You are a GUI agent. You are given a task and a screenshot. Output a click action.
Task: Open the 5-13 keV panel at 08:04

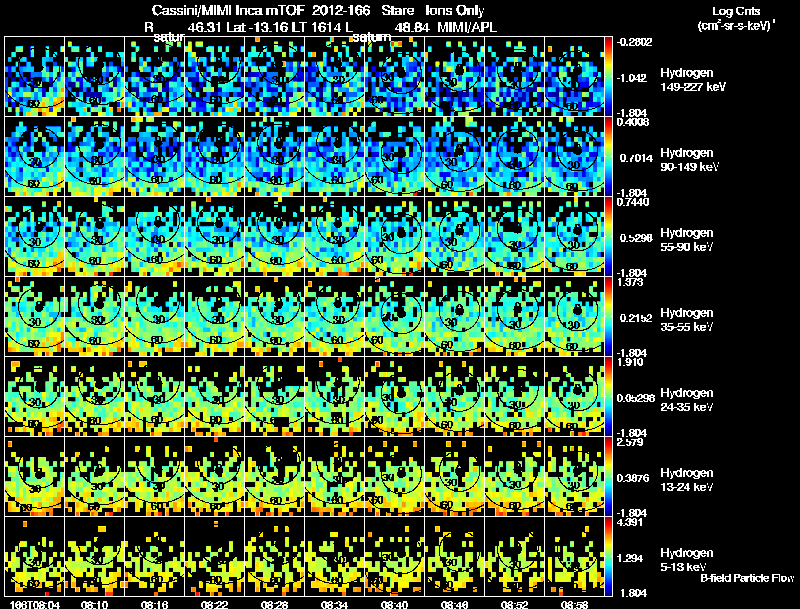coord(35,557)
